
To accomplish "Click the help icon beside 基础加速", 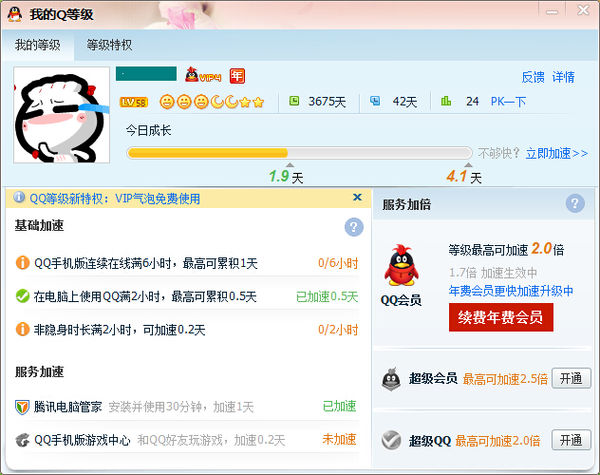I will pos(354,227).
